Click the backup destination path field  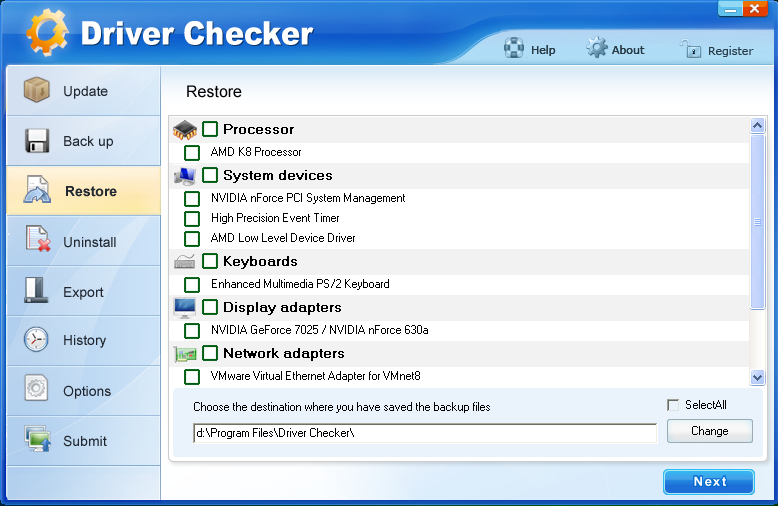[x=425, y=433]
